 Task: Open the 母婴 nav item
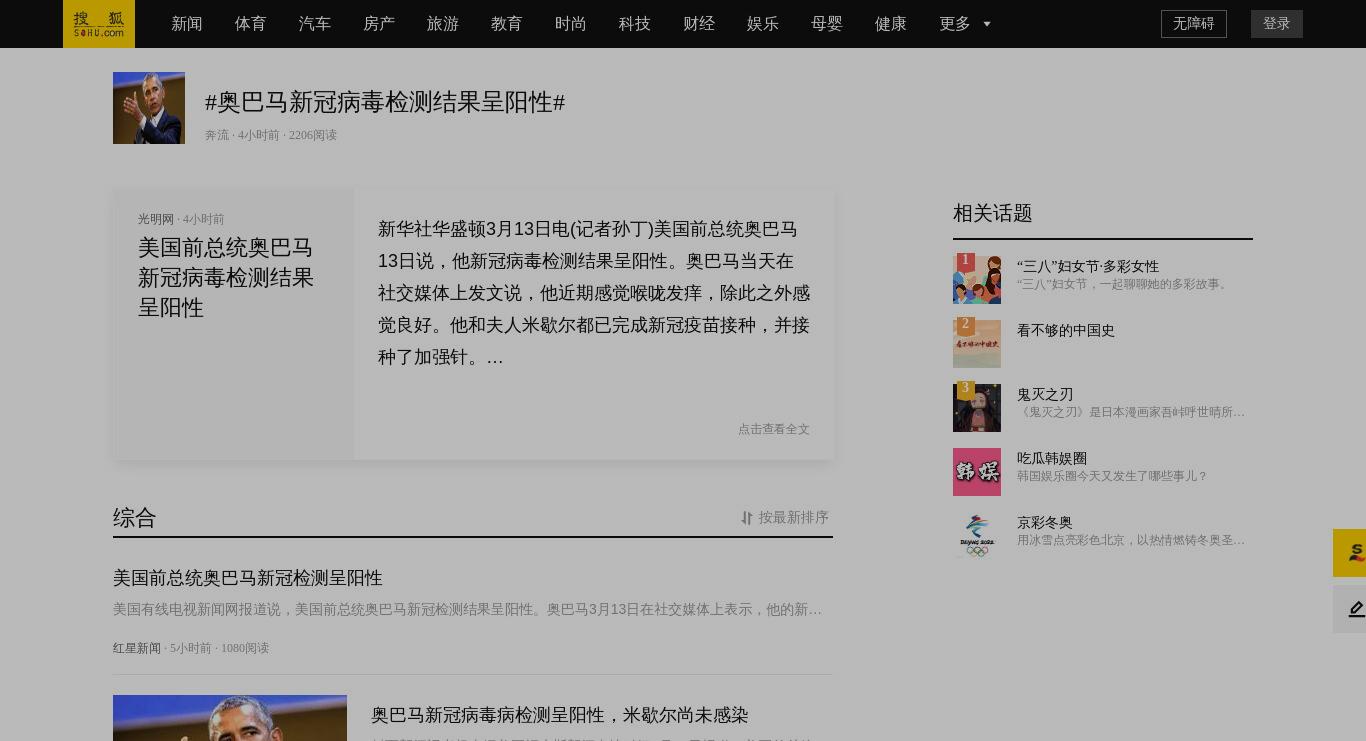(x=827, y=24)
